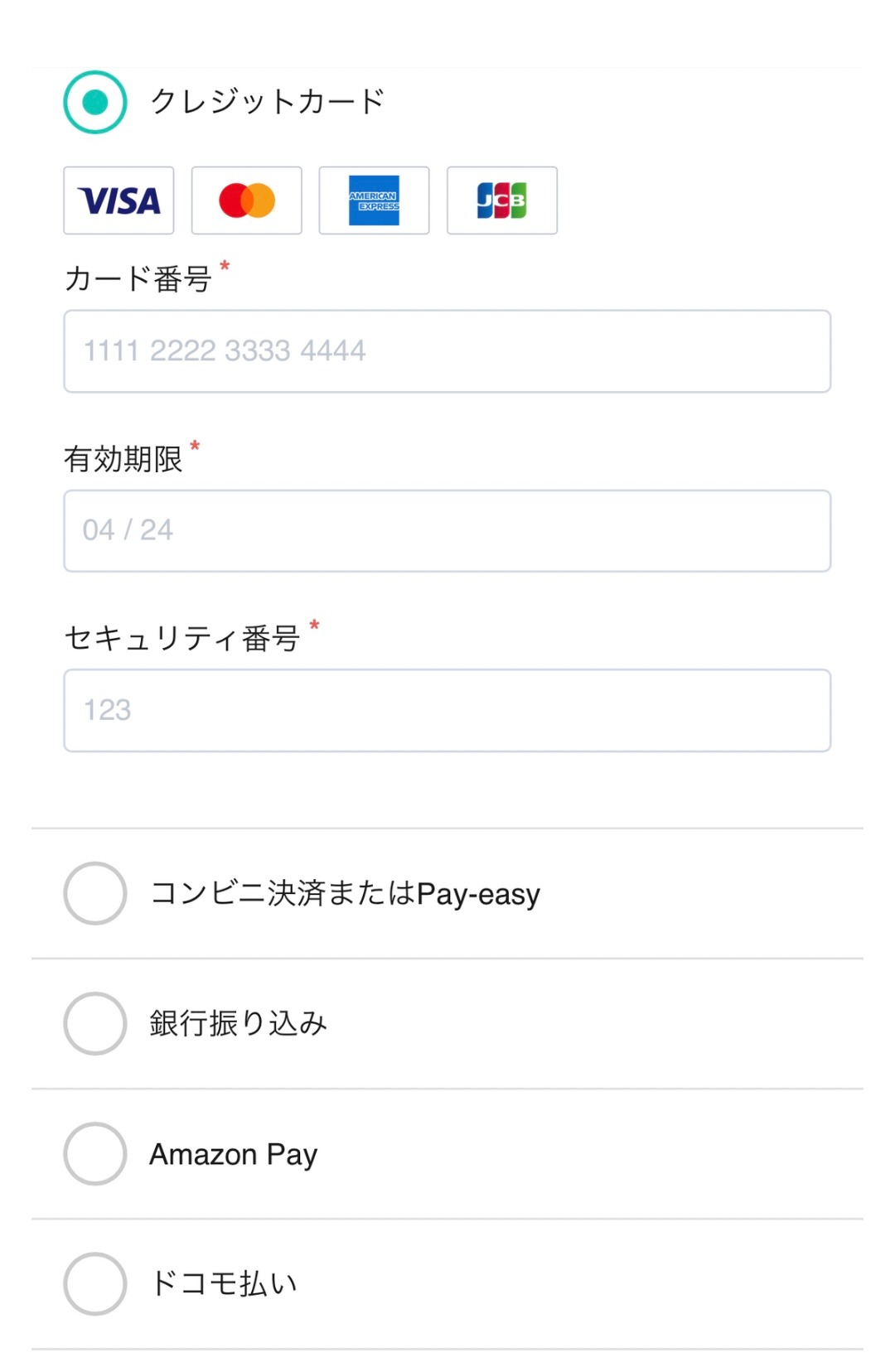Click the American Express logo
Viewport: 895px width, 1372px height.
374,200
